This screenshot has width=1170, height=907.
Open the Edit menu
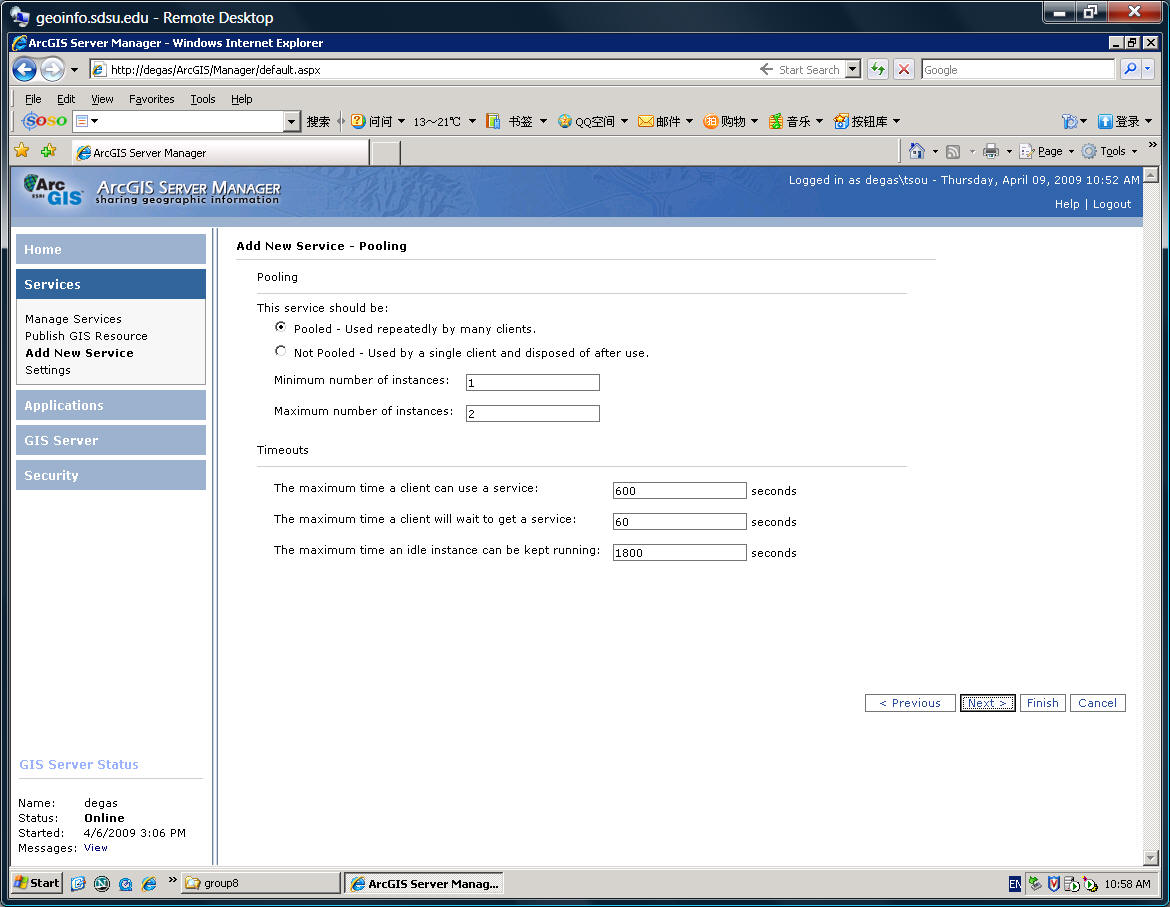coord(66,98)
